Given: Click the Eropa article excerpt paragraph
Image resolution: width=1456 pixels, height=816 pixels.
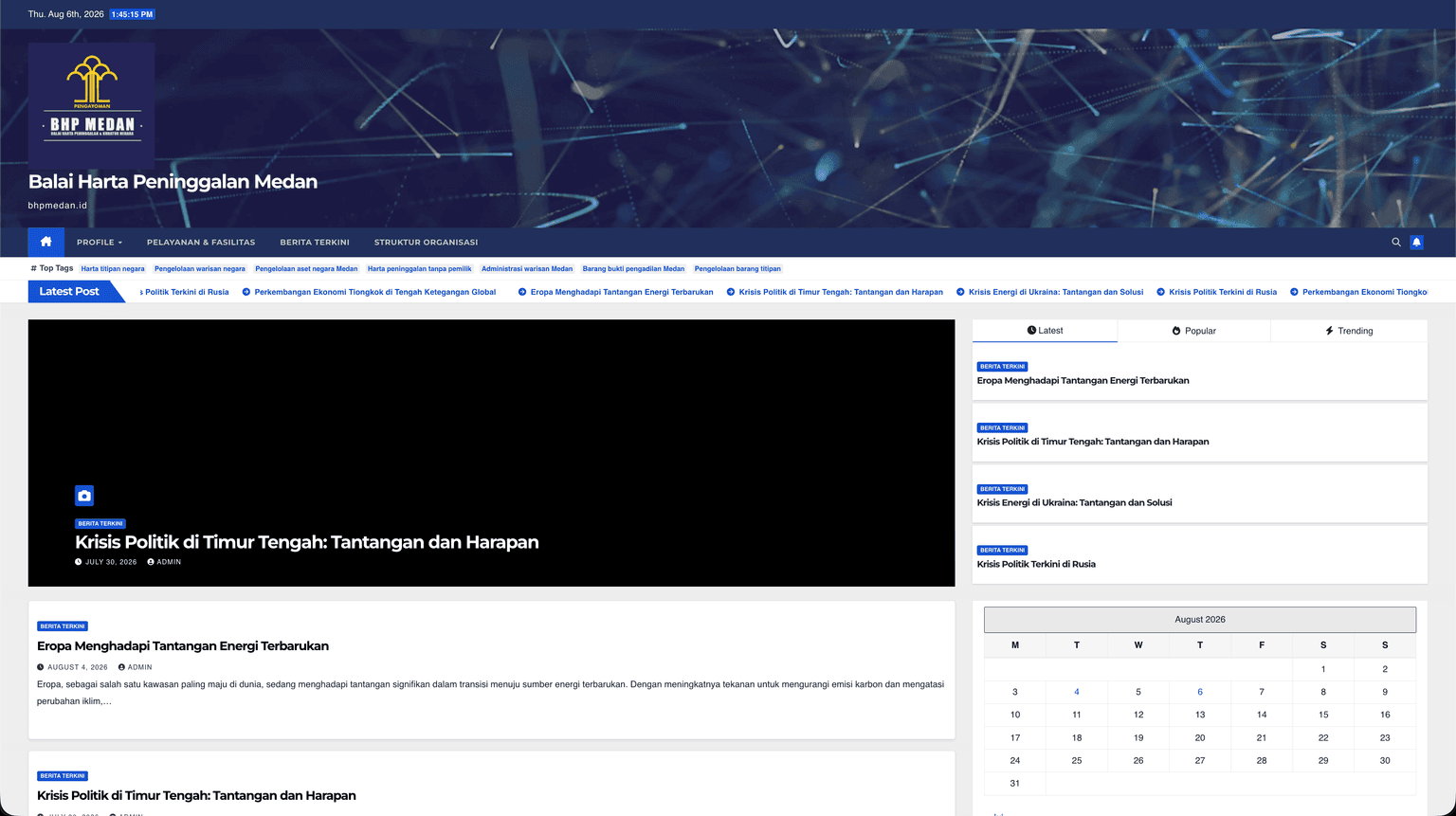Looking at the screenshot, I should (490, 693).
